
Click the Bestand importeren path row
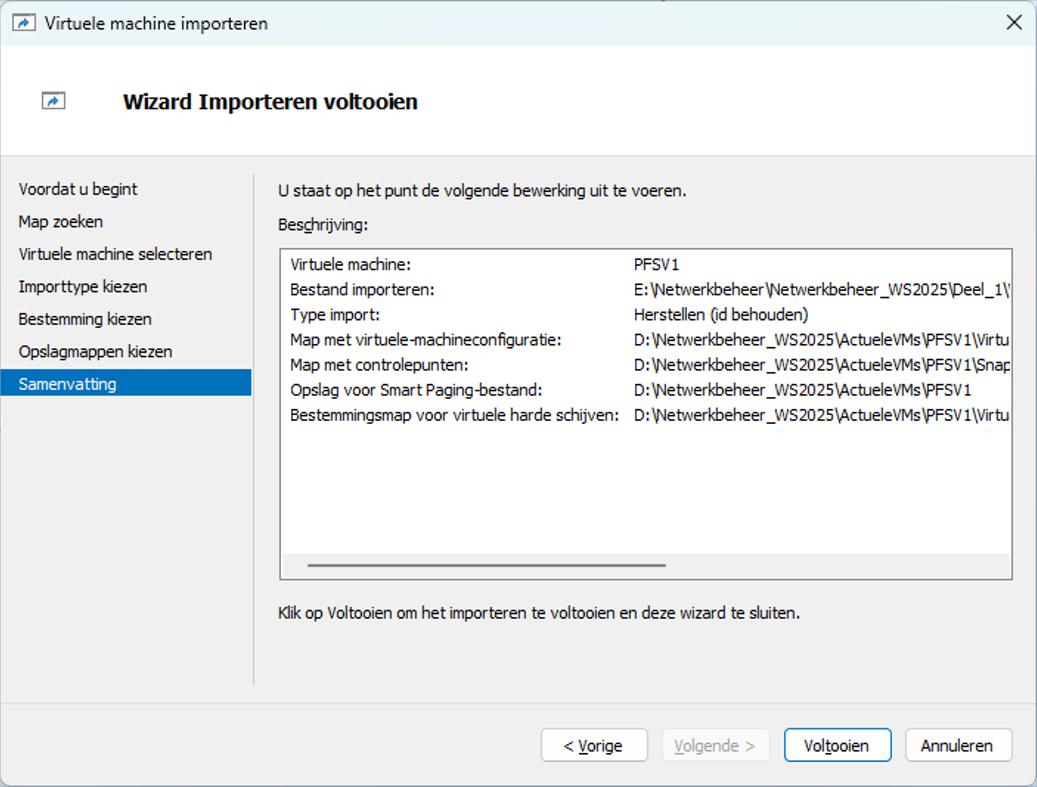point(645,290)
